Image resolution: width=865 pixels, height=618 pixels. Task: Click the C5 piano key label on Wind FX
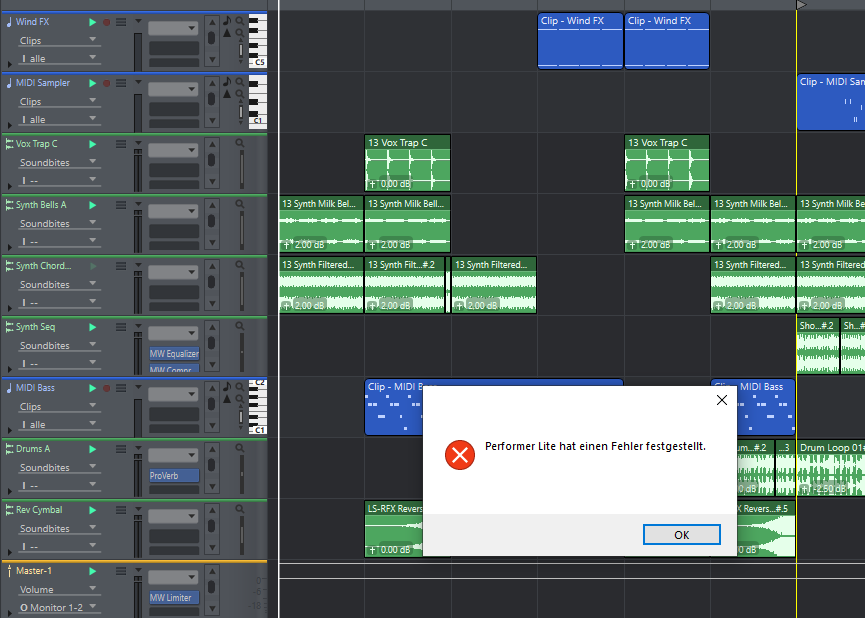[x=259, y=62]
